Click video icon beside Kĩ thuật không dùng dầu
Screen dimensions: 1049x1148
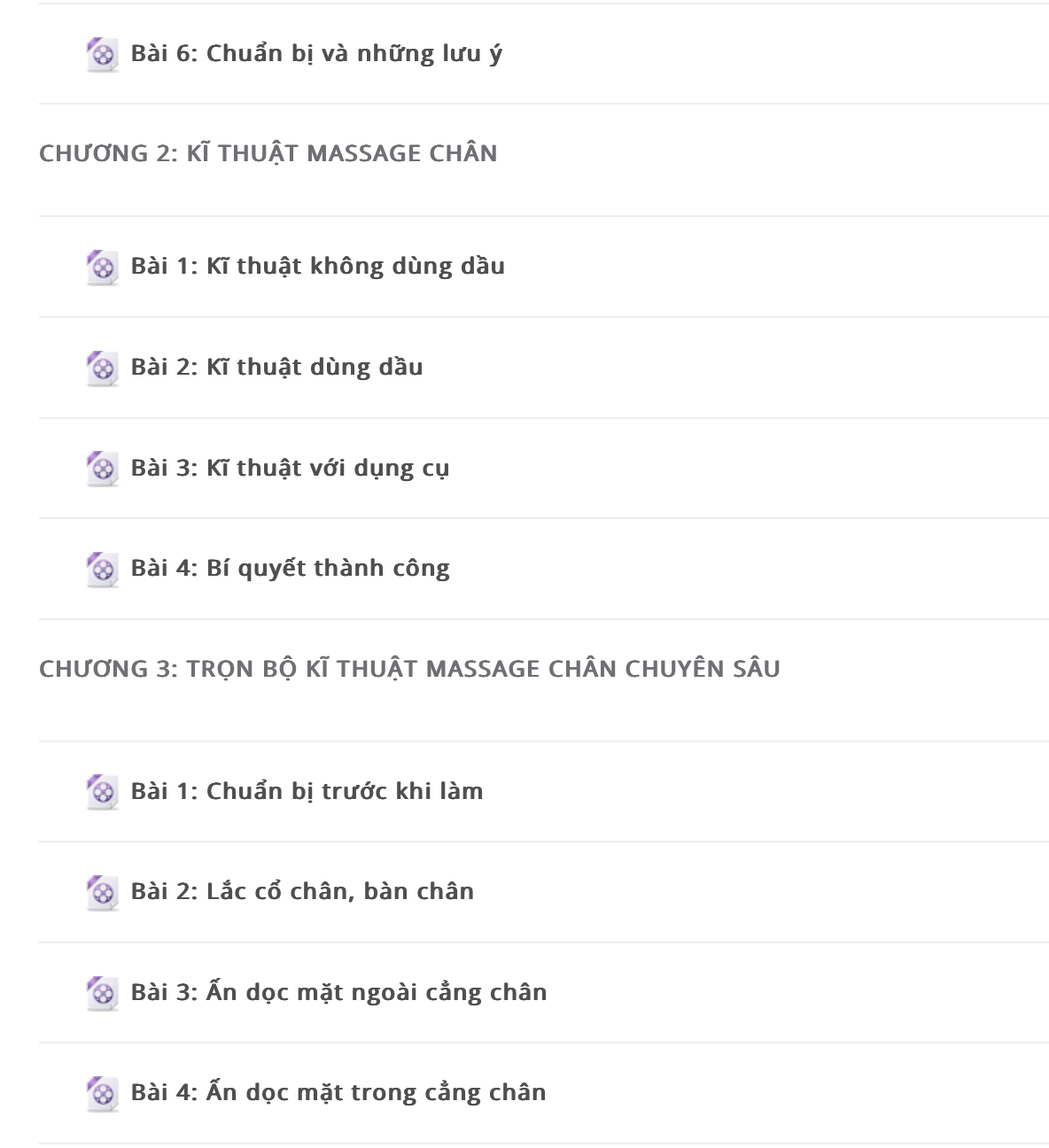tap(102, 268)
